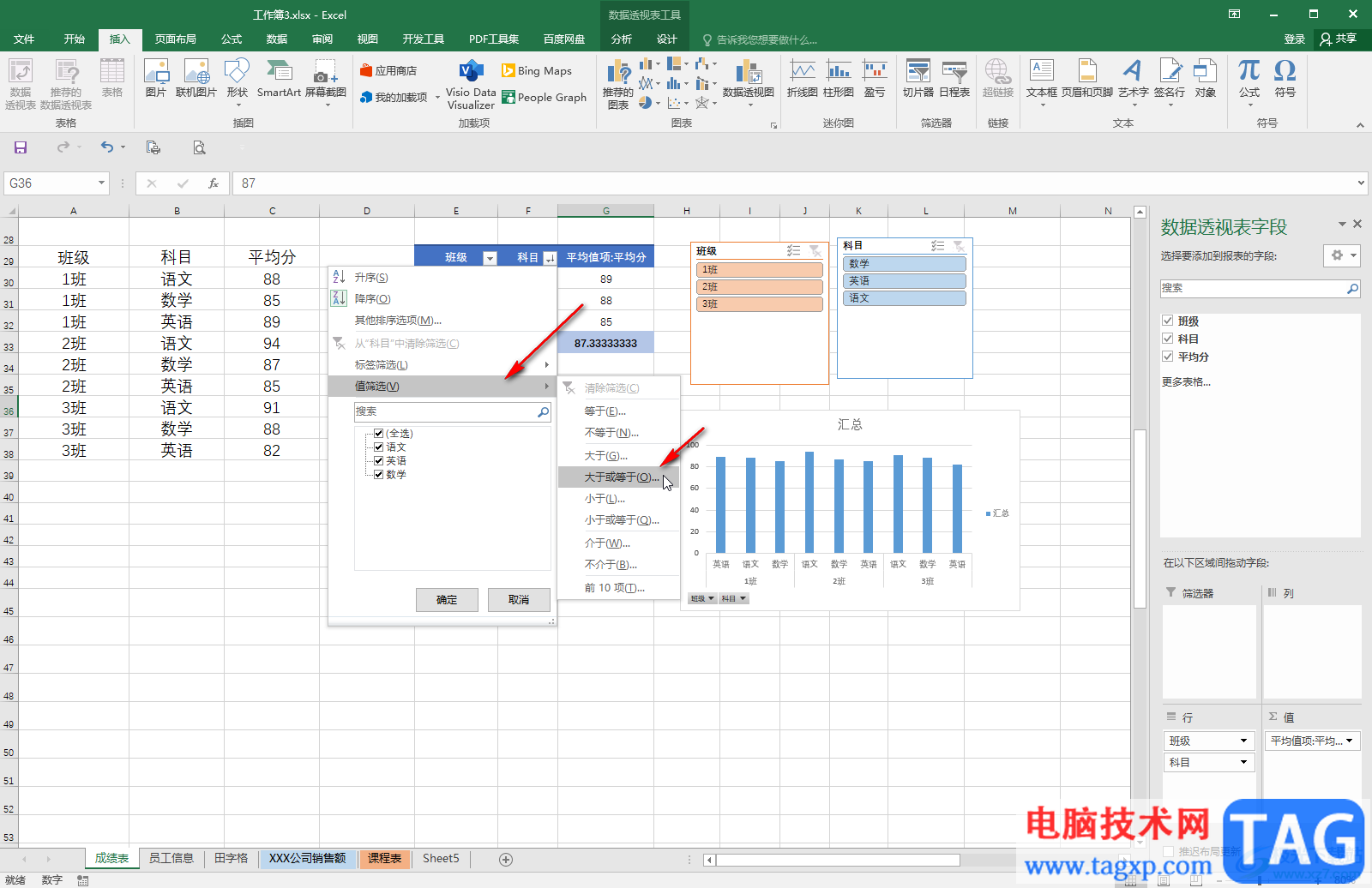
Task: Toggle the 班级 field checkbox
Action: pyautogui.click(x=1167, y=321)
